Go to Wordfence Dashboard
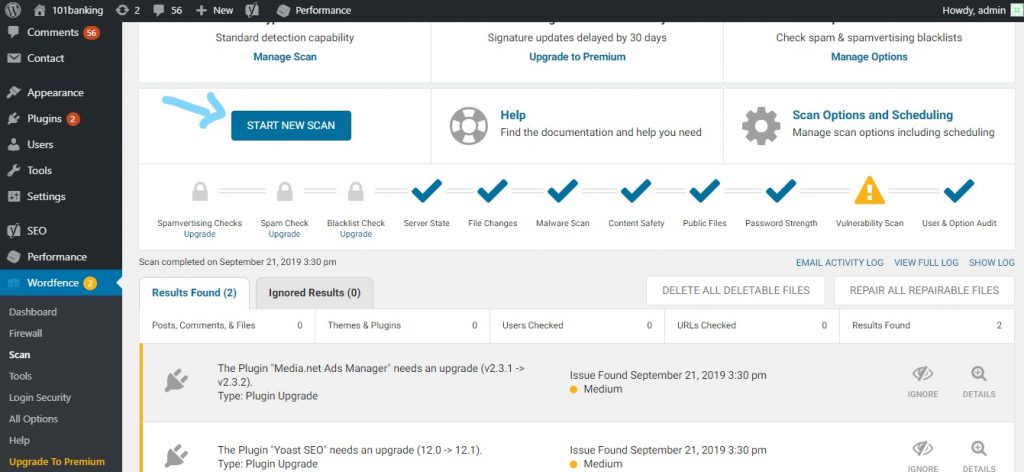 point(33,312)
